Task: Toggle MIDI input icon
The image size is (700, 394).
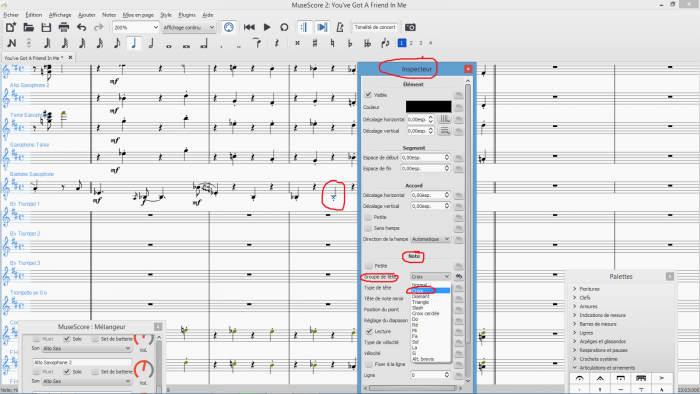Action: (x=229, y=27)
